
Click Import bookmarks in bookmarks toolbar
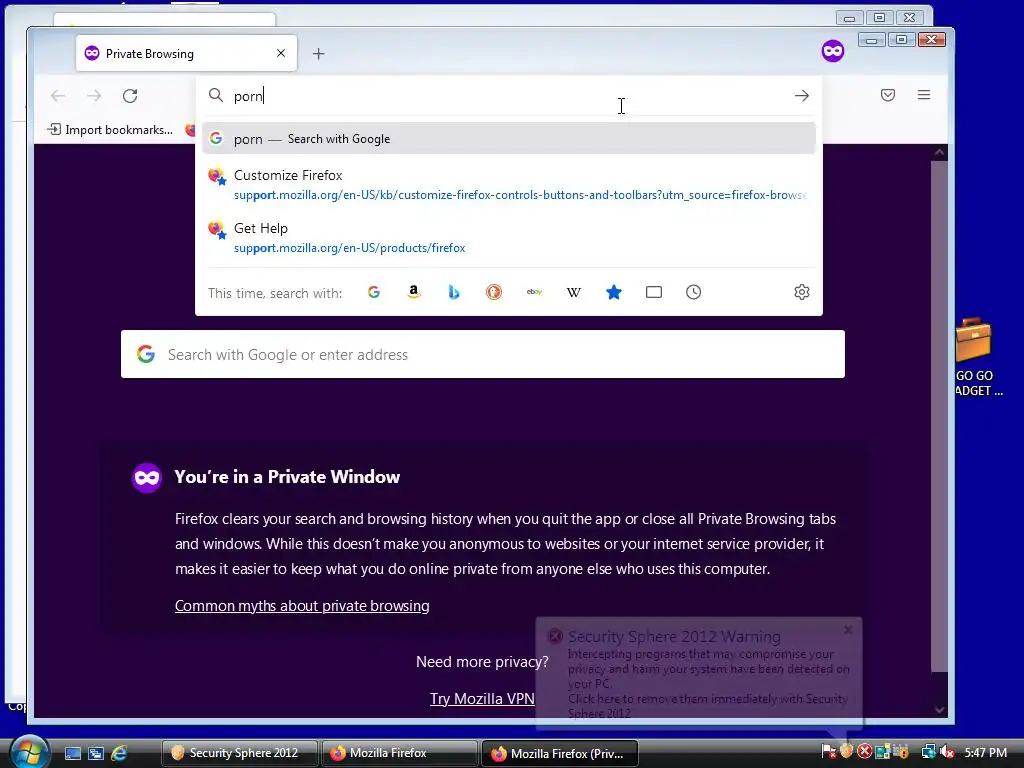pos(110,130)
